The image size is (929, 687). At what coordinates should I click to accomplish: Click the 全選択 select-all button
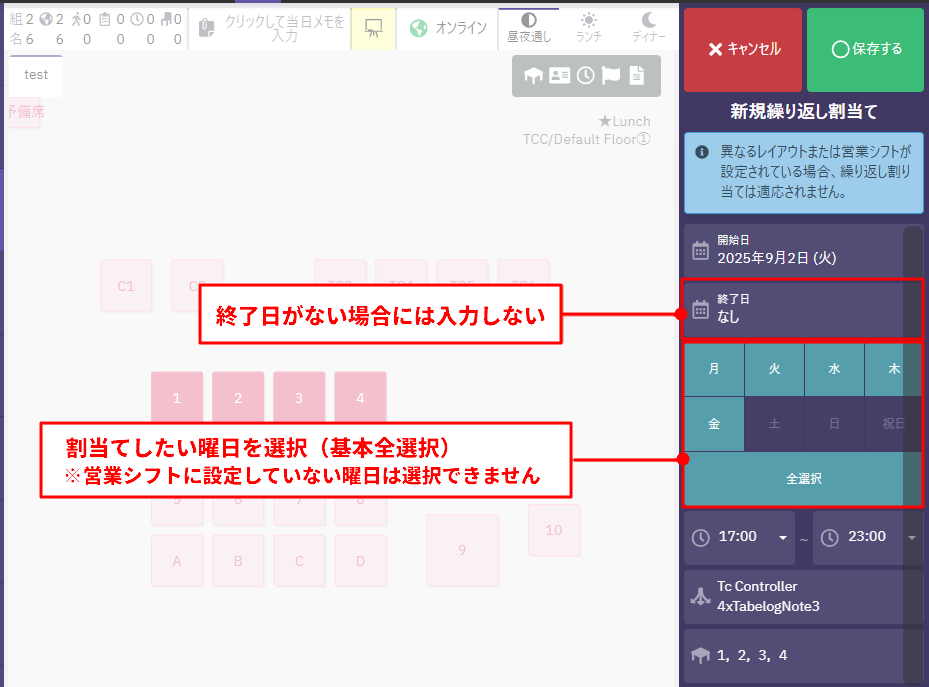coord(803,479)
